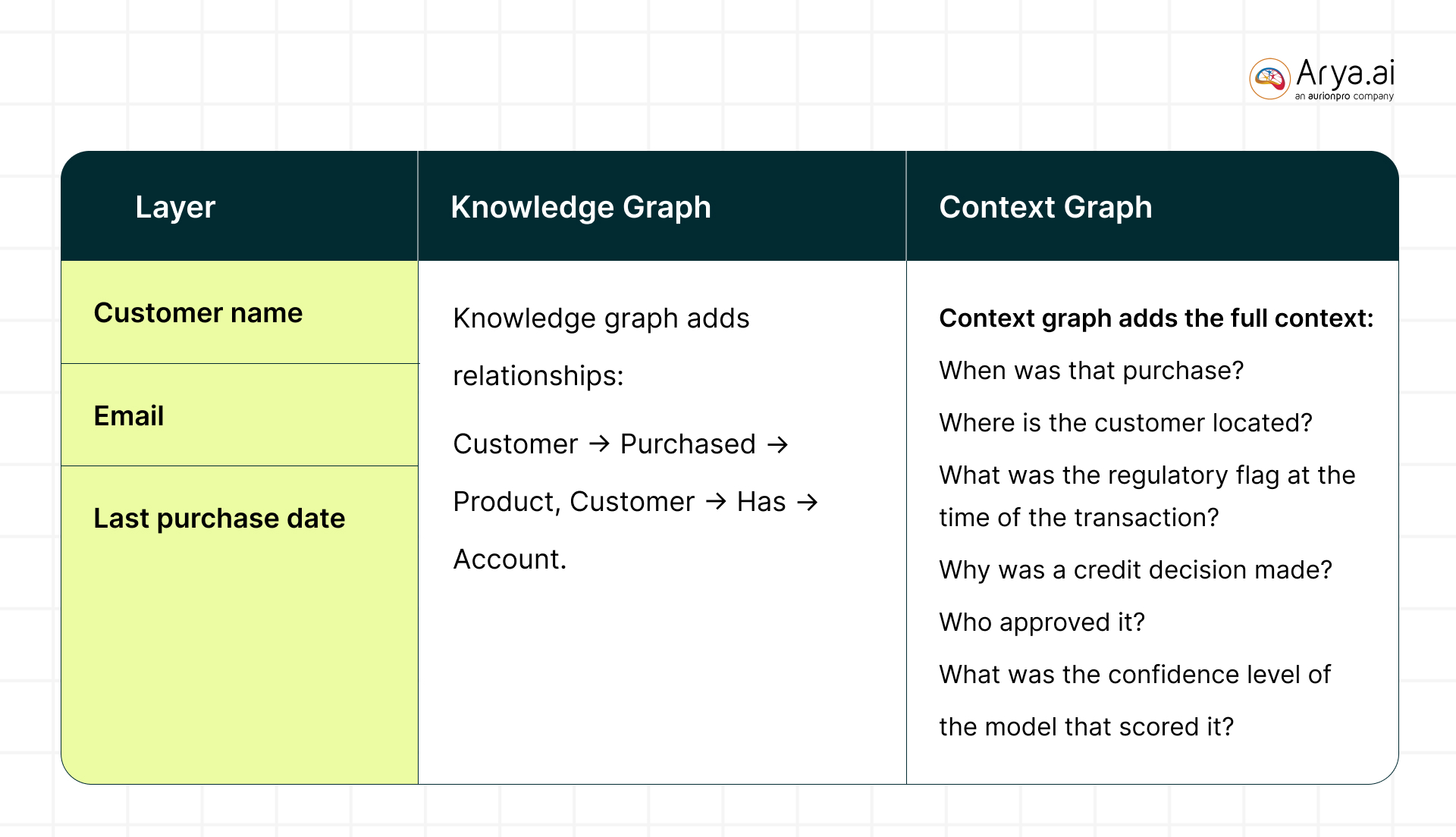
Task: Click the Customer name row cell
Action: tap(240, 312)
